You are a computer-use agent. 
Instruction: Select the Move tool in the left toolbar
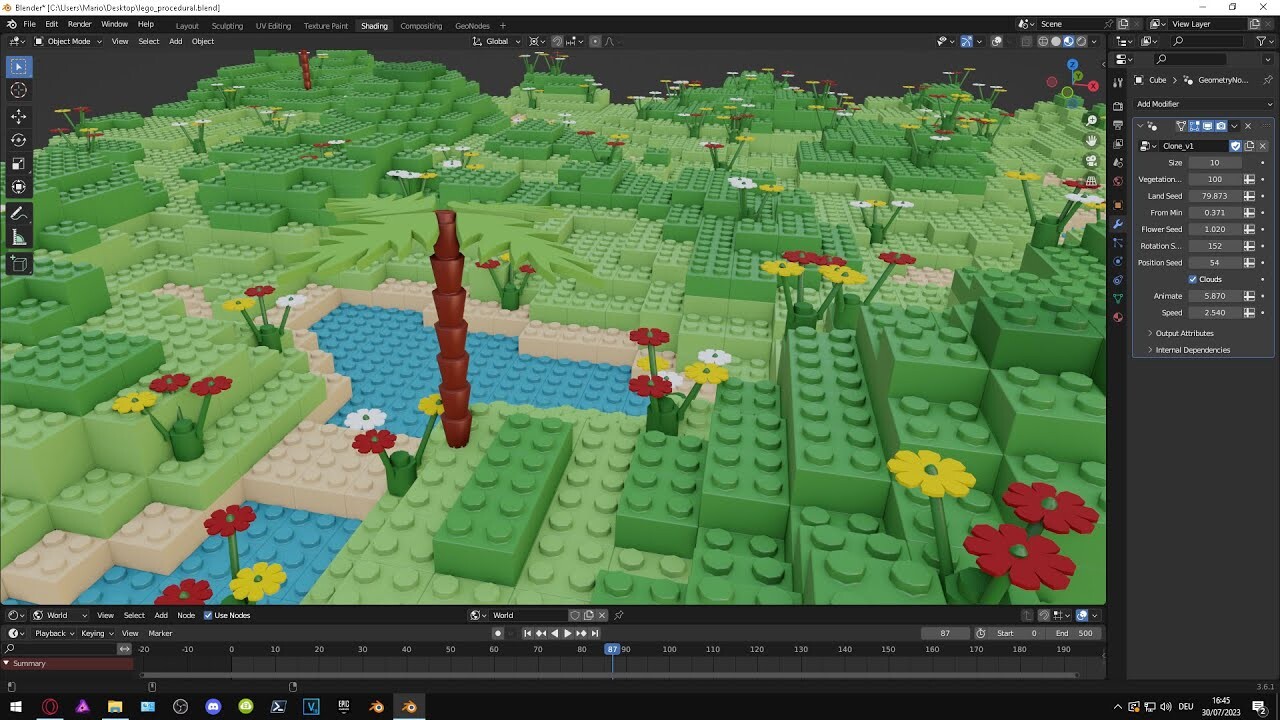[x=17, y=116]
